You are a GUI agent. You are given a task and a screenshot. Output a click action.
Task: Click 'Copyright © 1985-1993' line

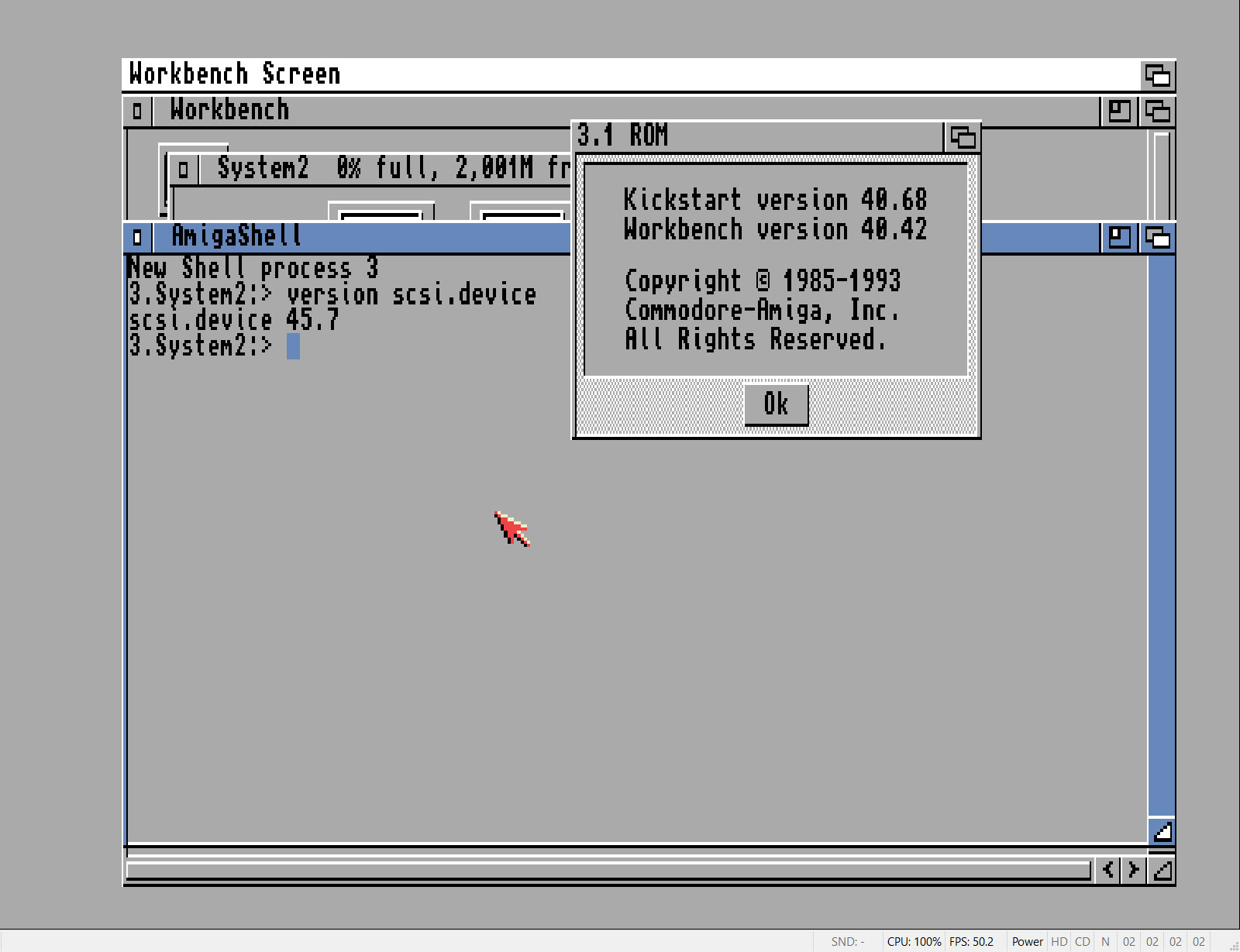[x=763, y=281]
